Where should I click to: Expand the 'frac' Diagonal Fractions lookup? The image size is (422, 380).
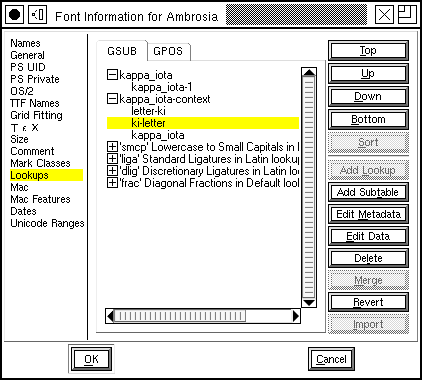112,183
